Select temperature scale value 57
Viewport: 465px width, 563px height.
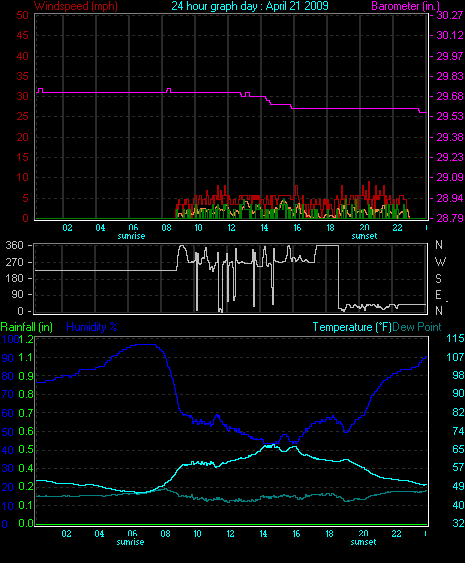click(x=458, y=467)
